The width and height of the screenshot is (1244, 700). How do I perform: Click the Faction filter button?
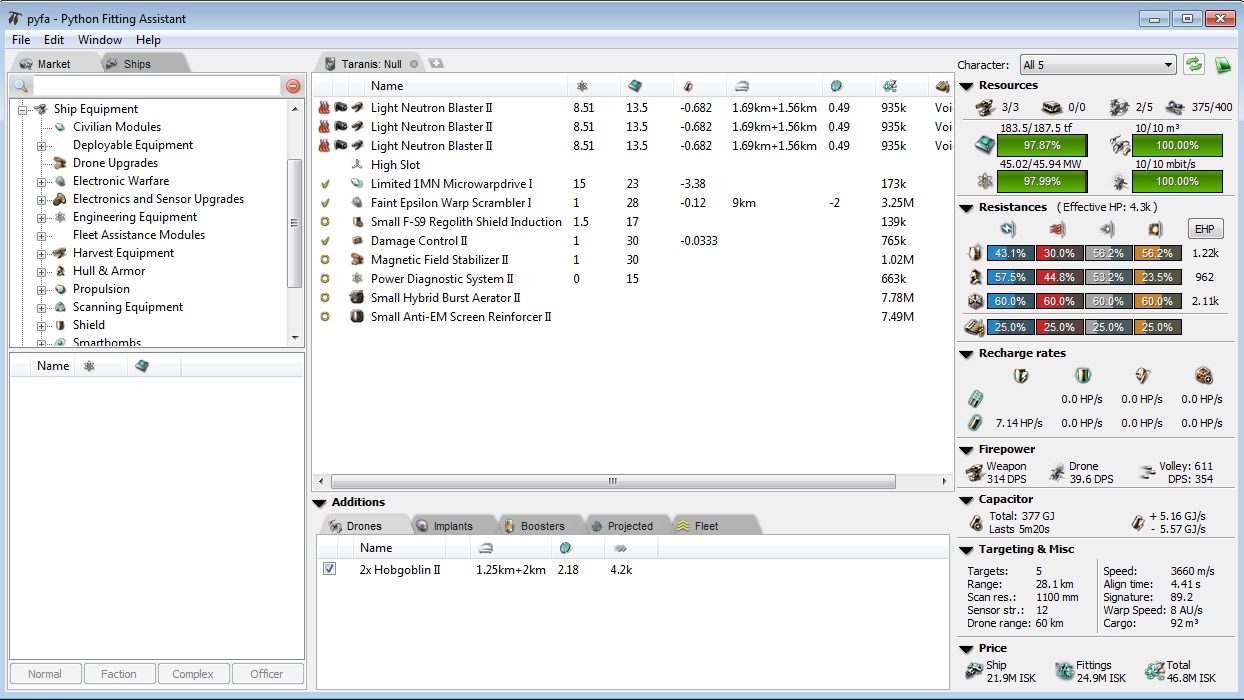point(119,674)
